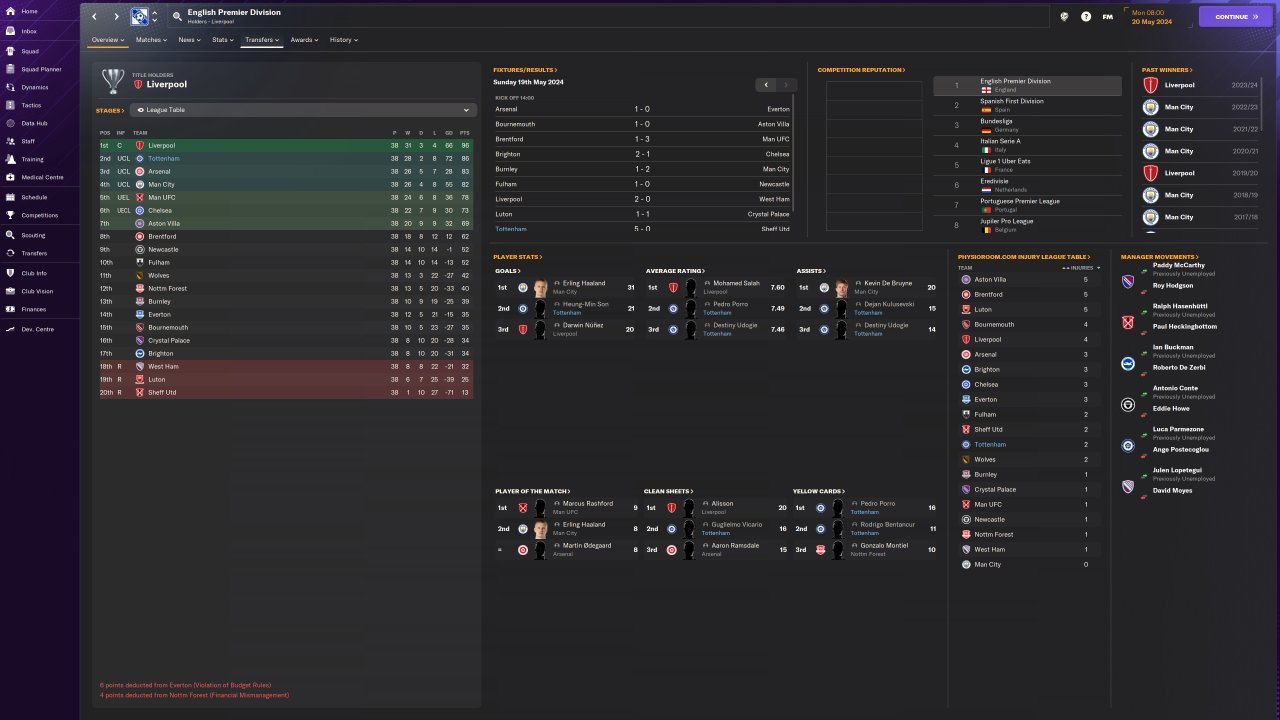1280x720 pixels.
Task: Open Staff in the sidebar
Action: click(28, 141)
